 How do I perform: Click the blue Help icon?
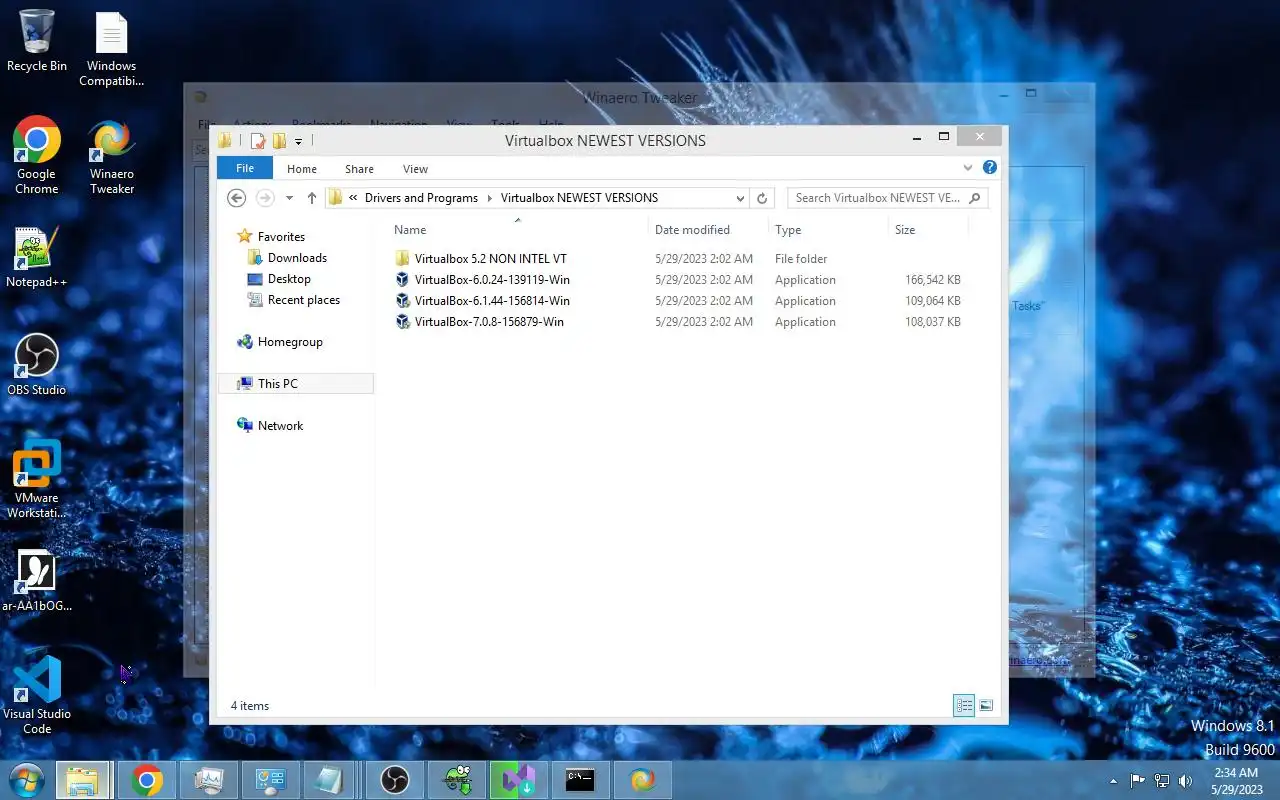[x=990, y=168]
